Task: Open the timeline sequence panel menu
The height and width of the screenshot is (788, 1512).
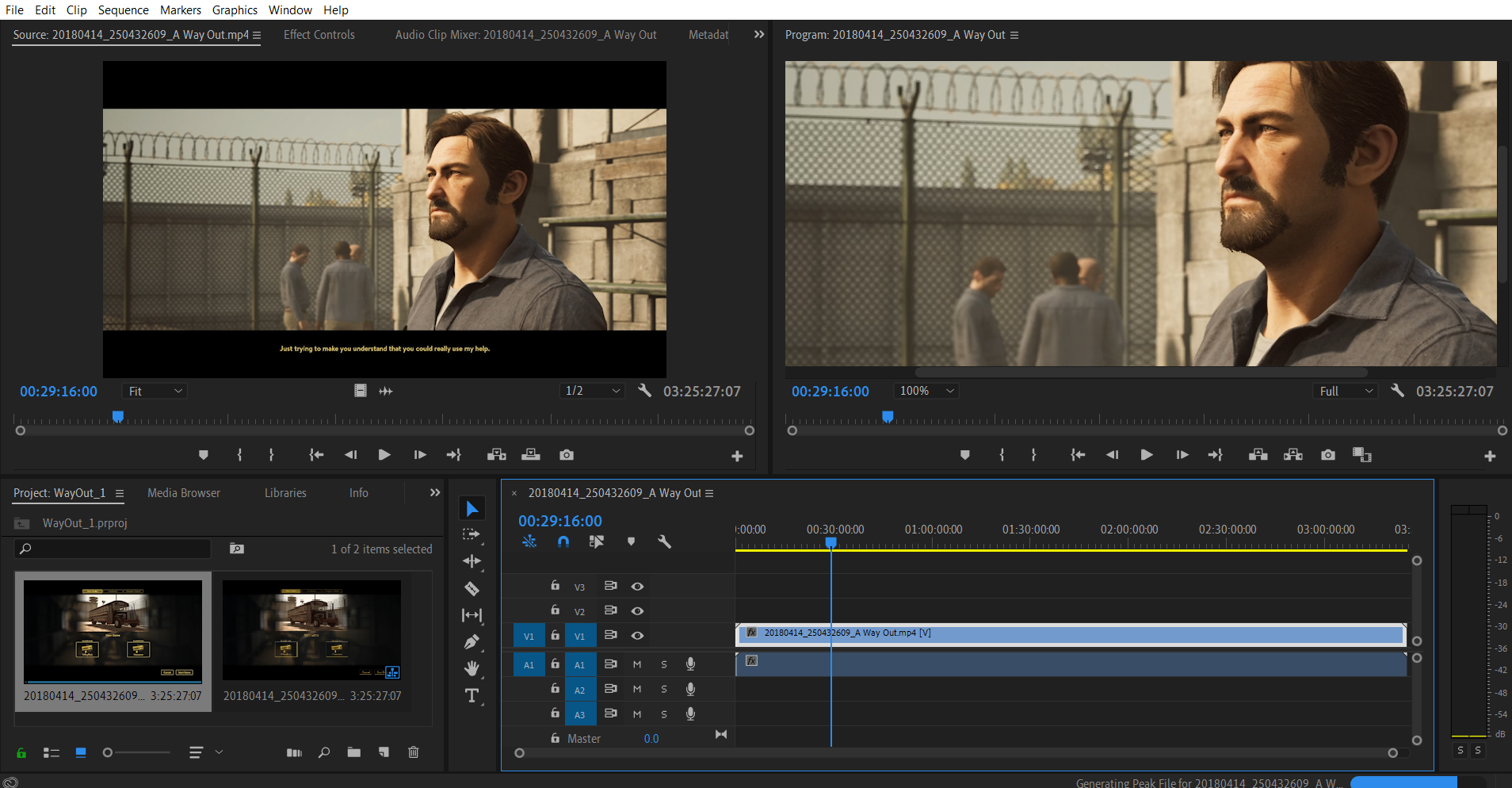Action: [709, 493]
